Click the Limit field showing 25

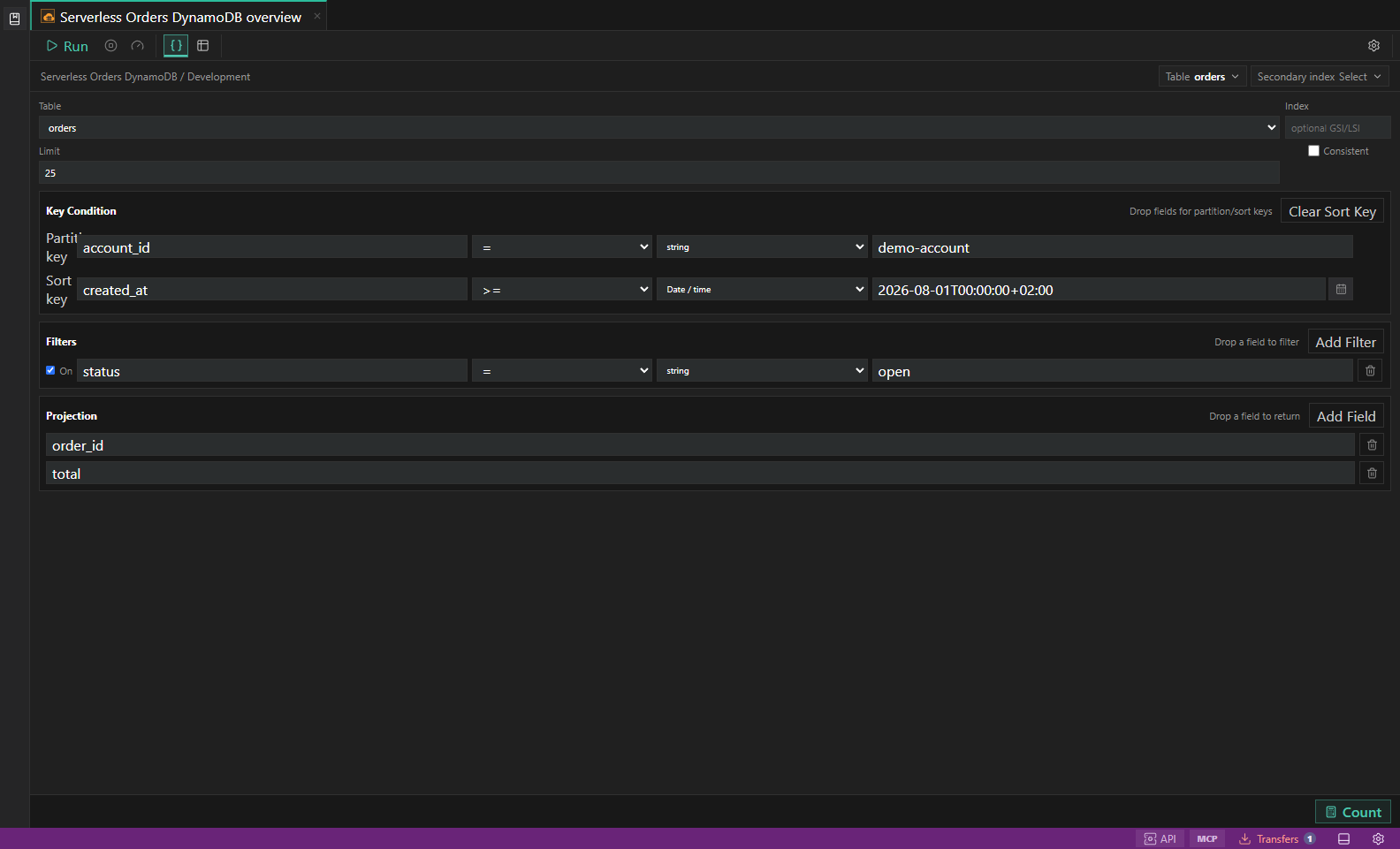click(x=659, y=173)
